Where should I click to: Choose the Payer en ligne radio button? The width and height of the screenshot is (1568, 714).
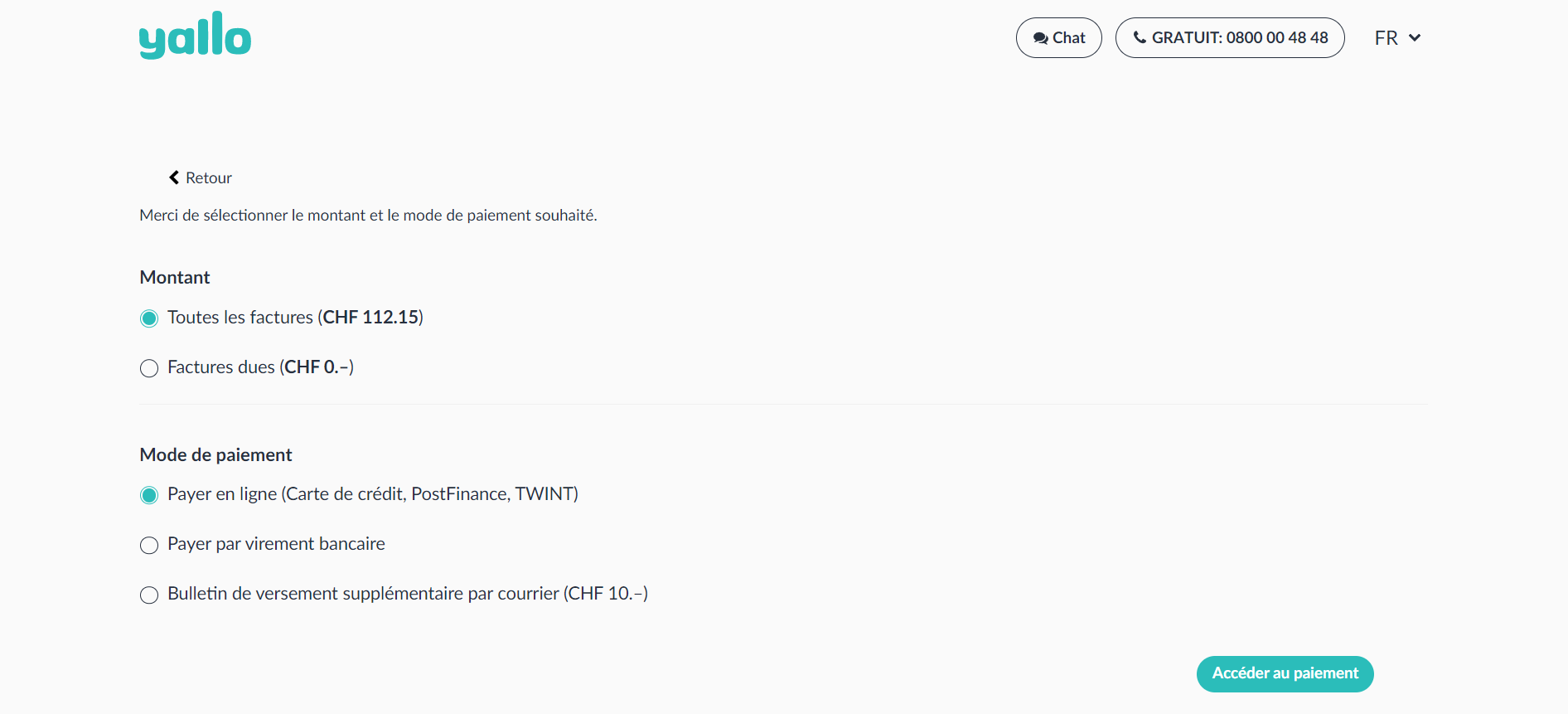[x=149, y=495]
